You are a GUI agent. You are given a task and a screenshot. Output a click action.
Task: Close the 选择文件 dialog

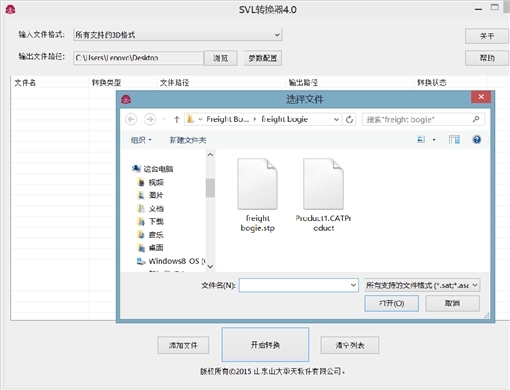click(481, 97)
